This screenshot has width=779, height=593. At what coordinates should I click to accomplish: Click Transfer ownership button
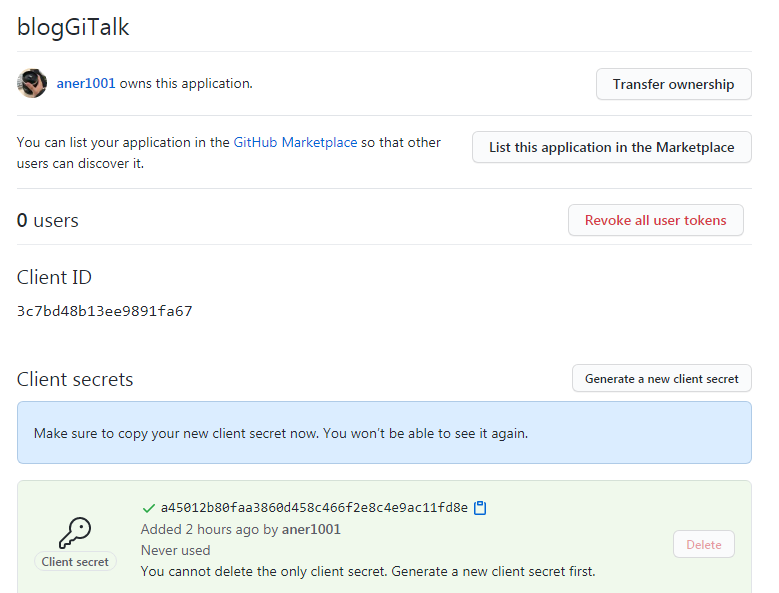coord(674,84)
